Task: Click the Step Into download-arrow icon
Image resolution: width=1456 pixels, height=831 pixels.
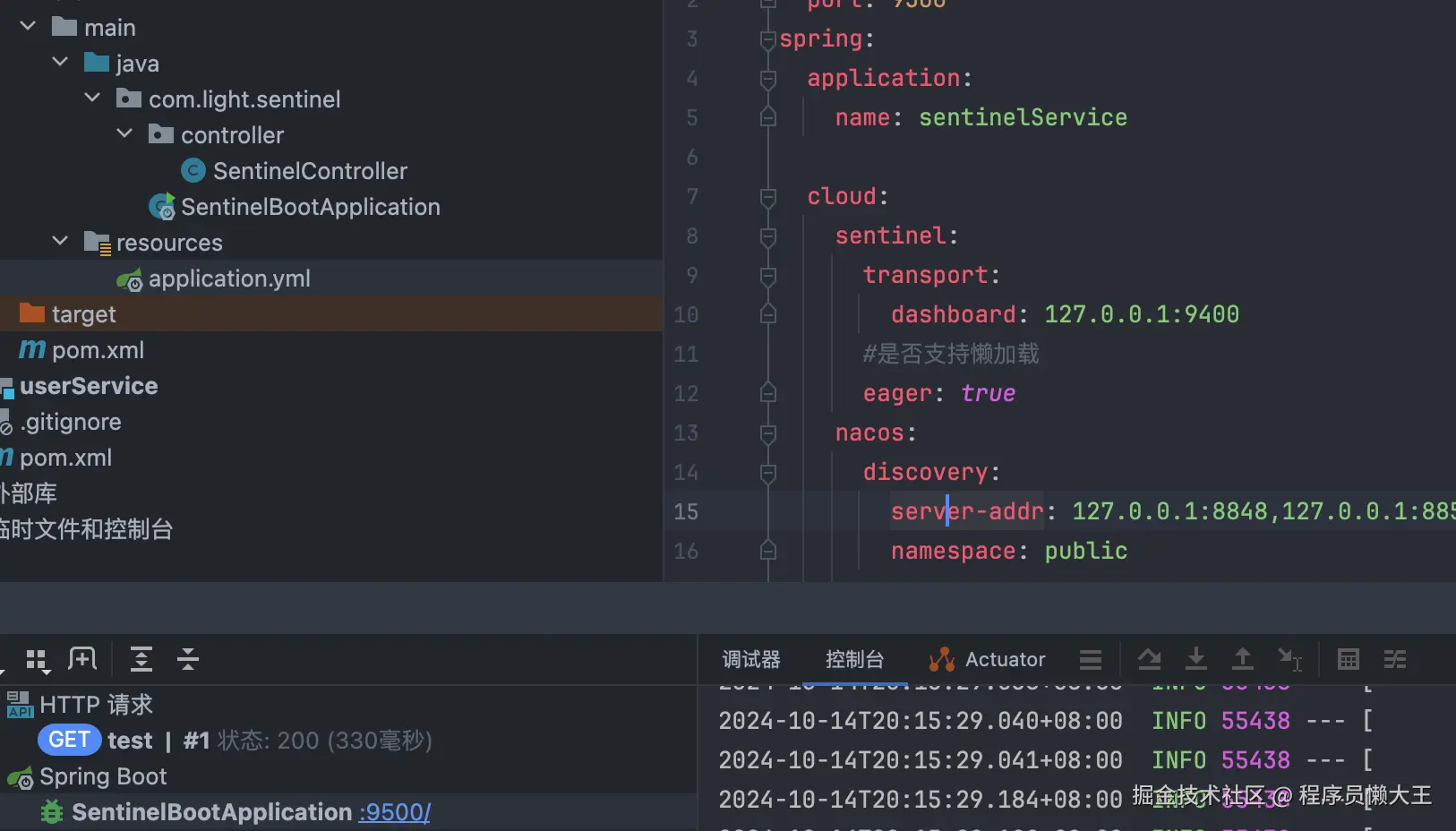Action: tap(1195, 660)
